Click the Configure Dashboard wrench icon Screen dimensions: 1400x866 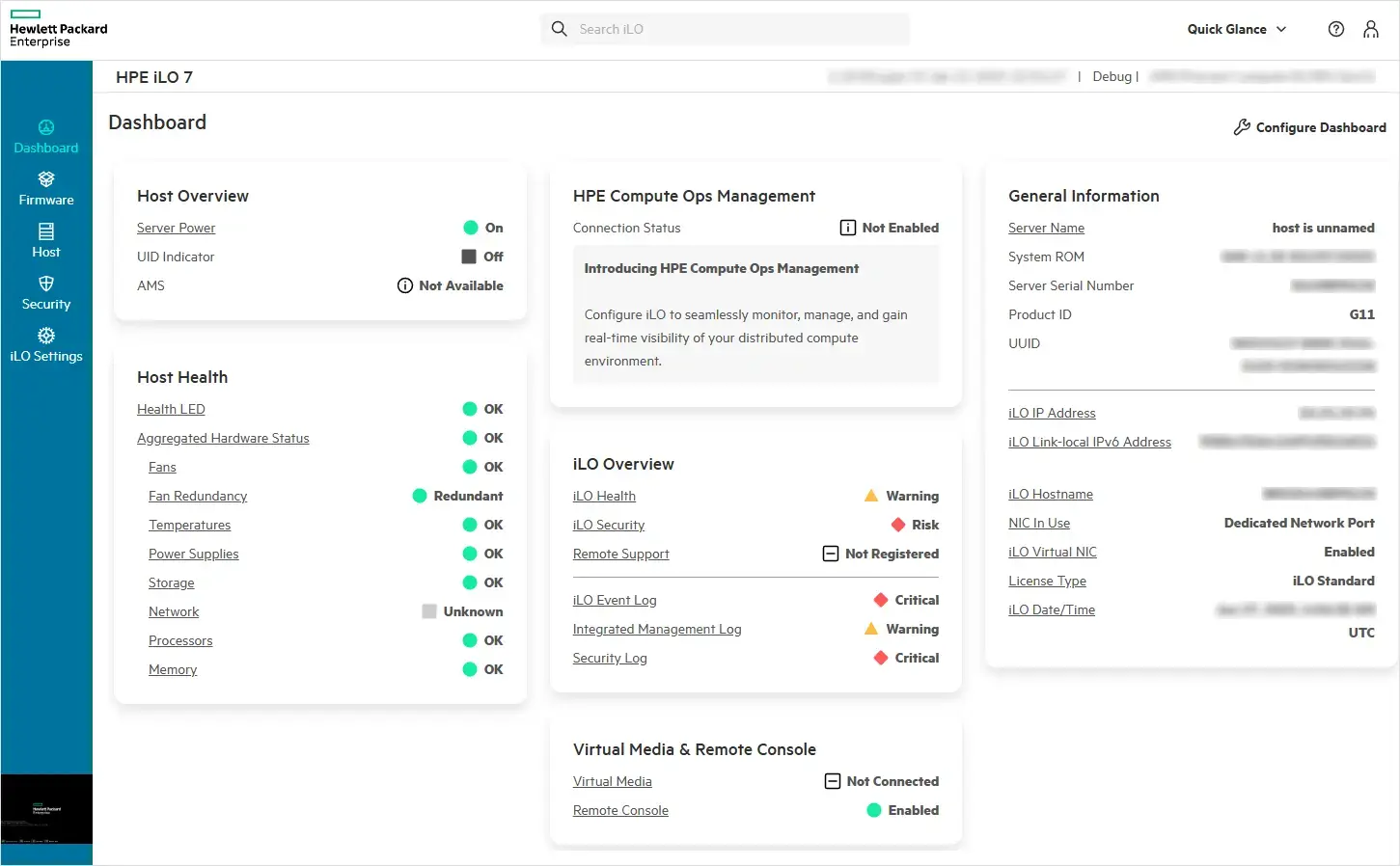coord(1242,127)
